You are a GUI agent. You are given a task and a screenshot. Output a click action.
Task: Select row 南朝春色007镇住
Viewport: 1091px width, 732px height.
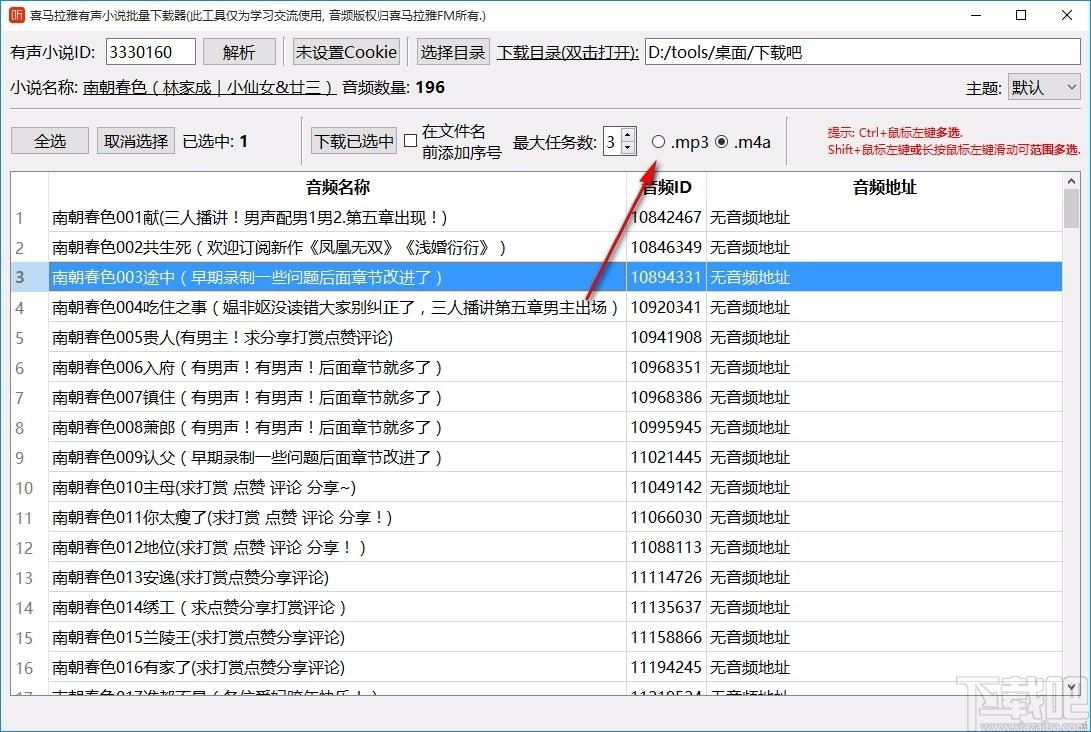(x=337, y=397)
